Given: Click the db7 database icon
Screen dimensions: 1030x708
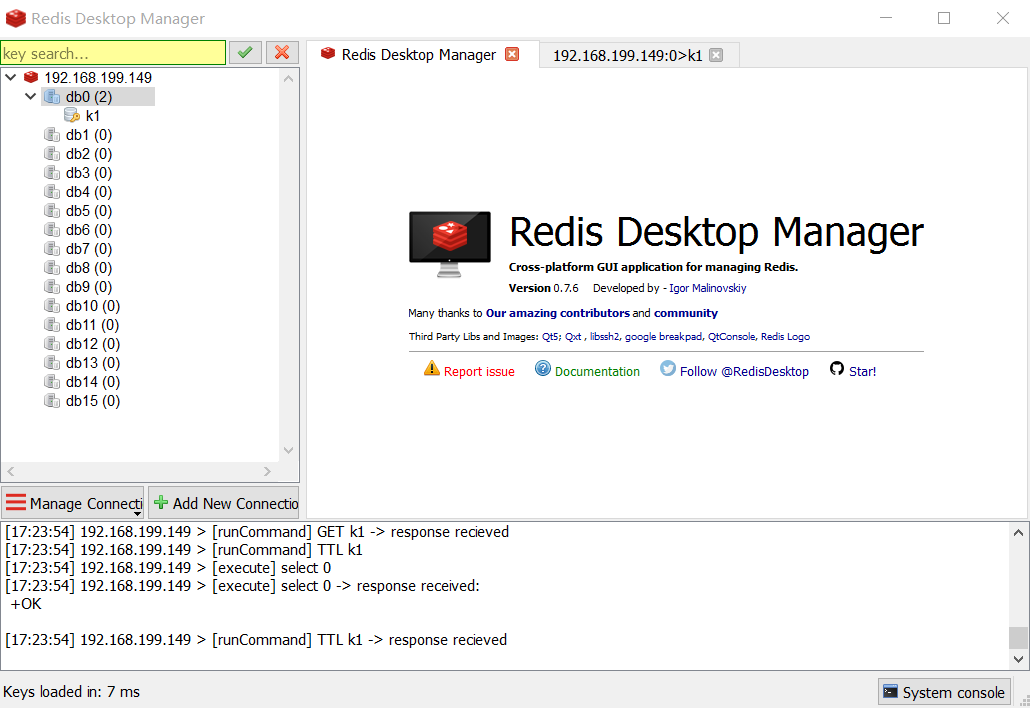Looking at the screenshot, I should coord(52,249).
